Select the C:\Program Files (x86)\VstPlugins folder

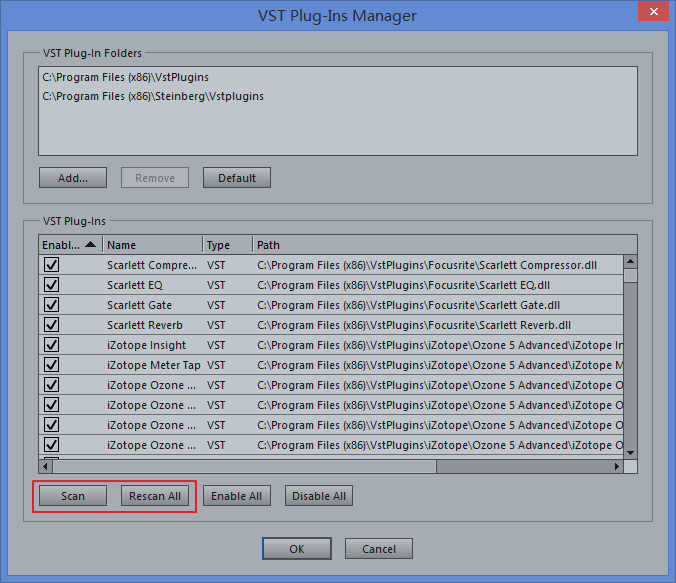coord(125,77)
